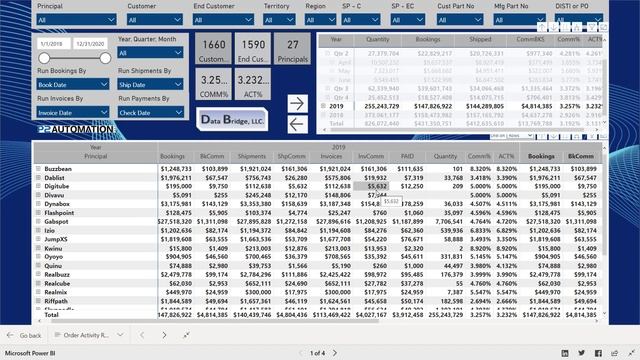Click the diagonal expand icon beside page arrows

tap(186, 335)
